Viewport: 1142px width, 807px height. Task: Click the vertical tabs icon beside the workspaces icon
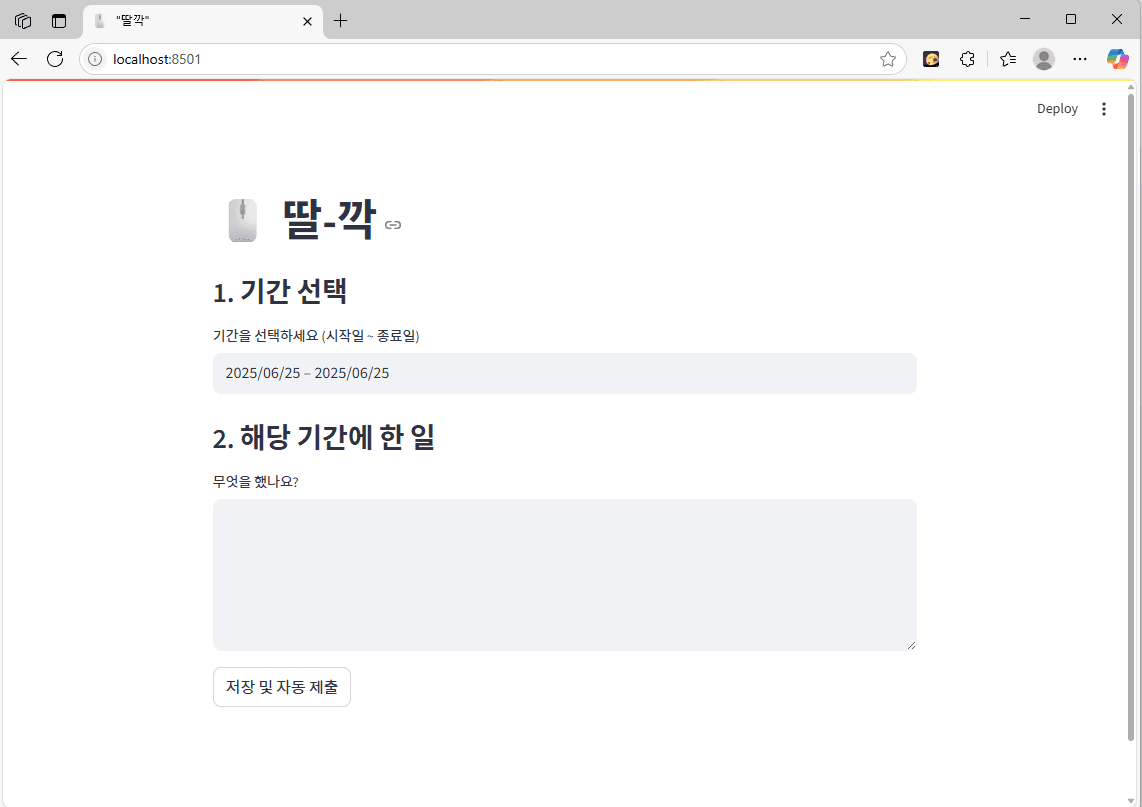click(58, 20)
